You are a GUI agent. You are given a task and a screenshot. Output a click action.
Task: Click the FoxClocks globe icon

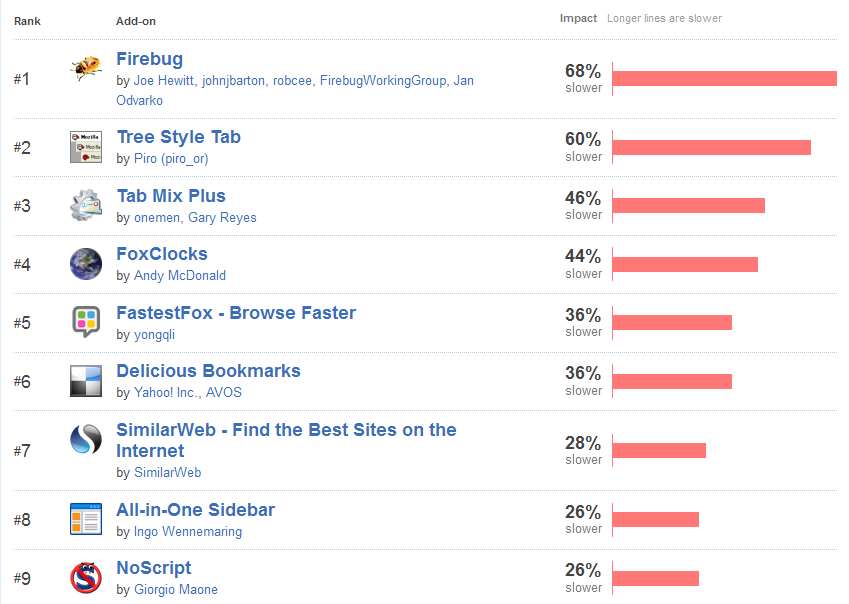(86, 264)
